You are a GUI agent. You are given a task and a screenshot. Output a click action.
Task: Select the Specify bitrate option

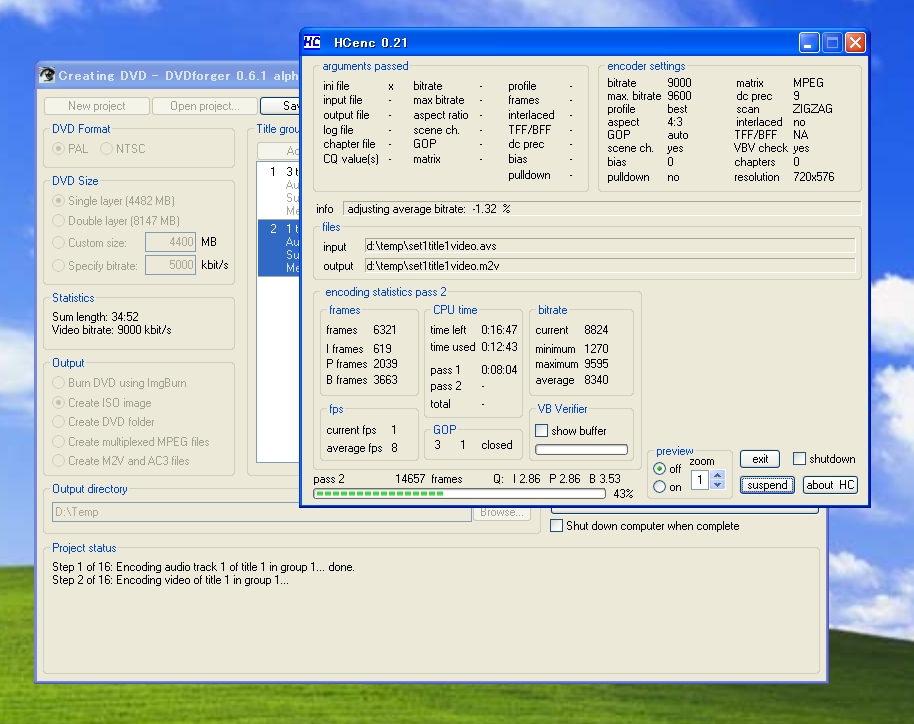tap(58, 266)
